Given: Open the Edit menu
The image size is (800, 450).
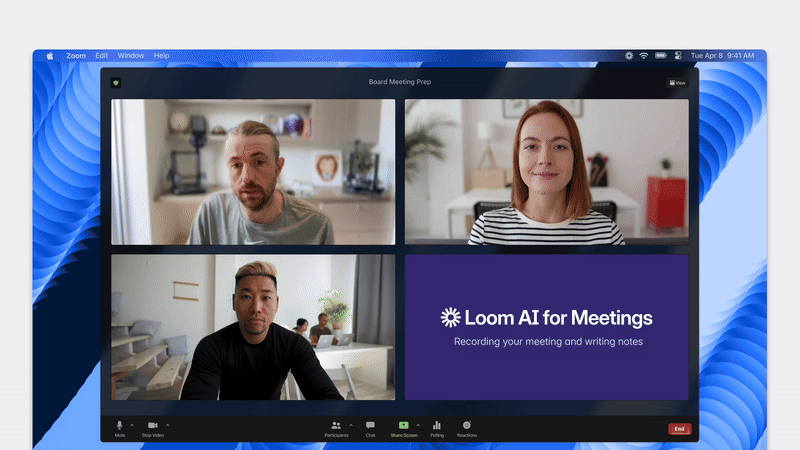Looking at the screenshot, I should click(102, 56).
